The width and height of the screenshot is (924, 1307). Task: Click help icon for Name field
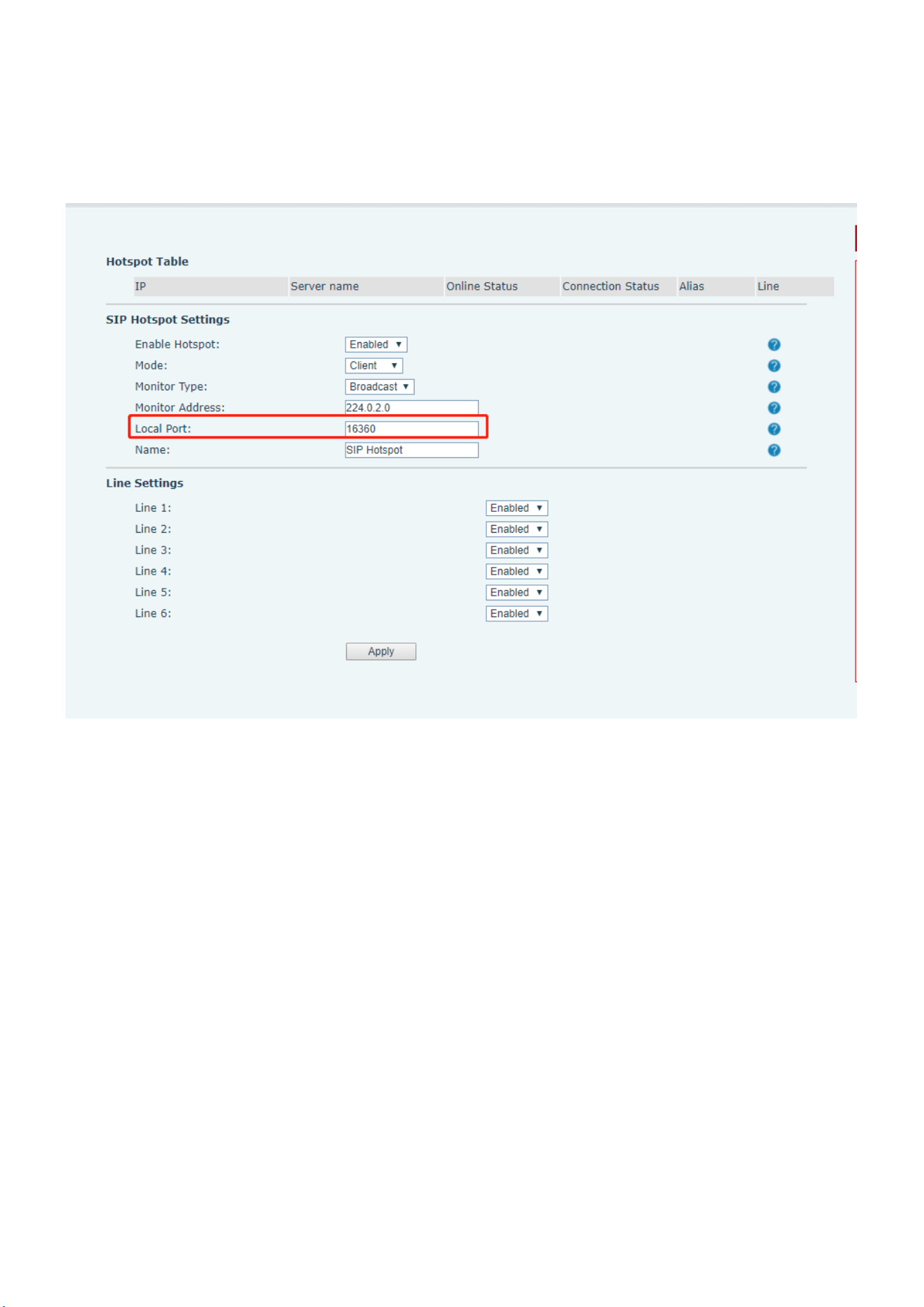coord(774,450)
